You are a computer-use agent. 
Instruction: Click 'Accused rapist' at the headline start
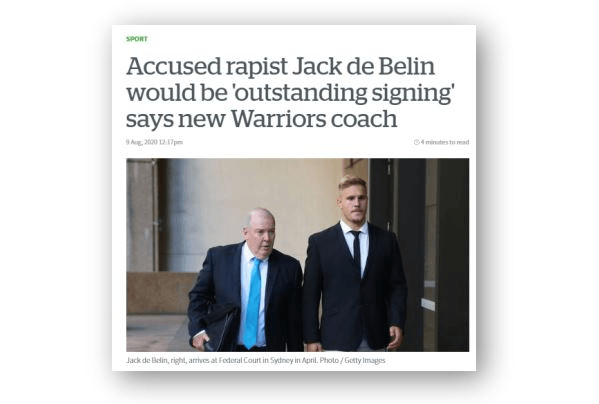[207, 66]
